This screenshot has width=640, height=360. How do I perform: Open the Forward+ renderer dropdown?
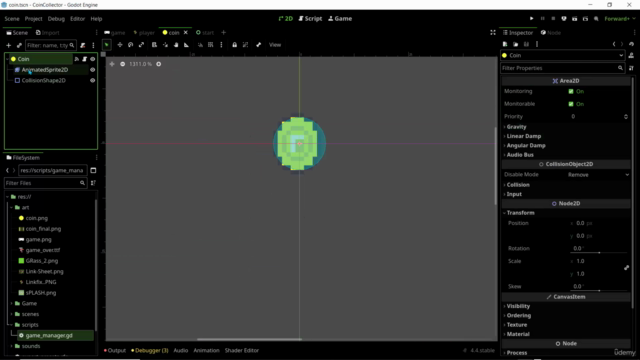(620, 19)
